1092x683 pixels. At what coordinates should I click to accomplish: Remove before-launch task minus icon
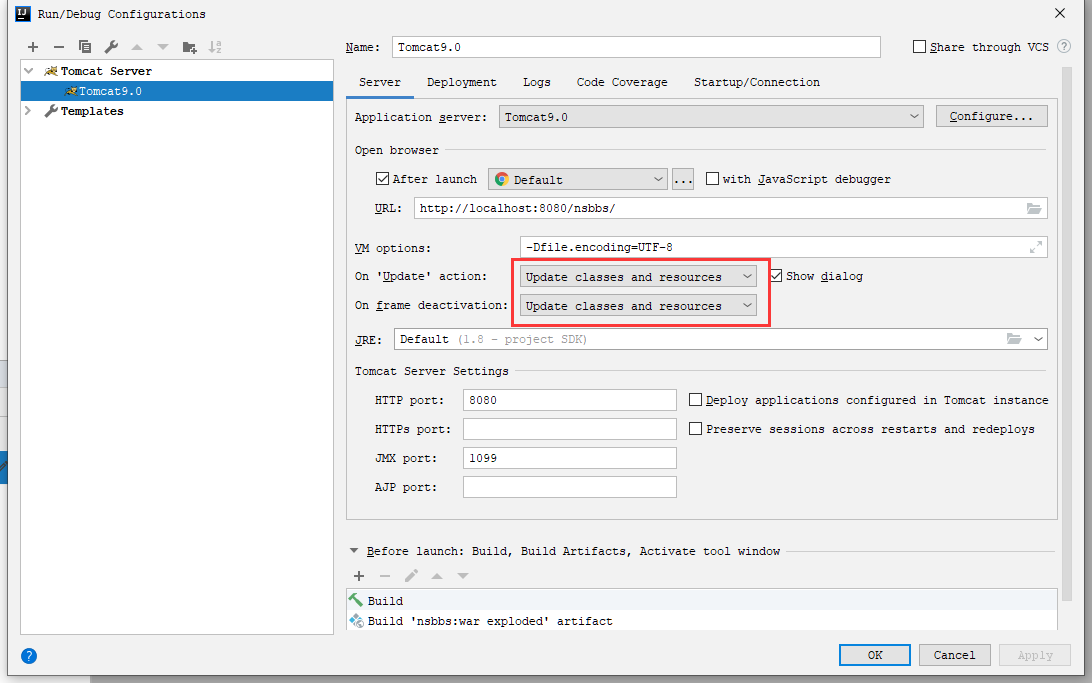[x=384, y=576]
